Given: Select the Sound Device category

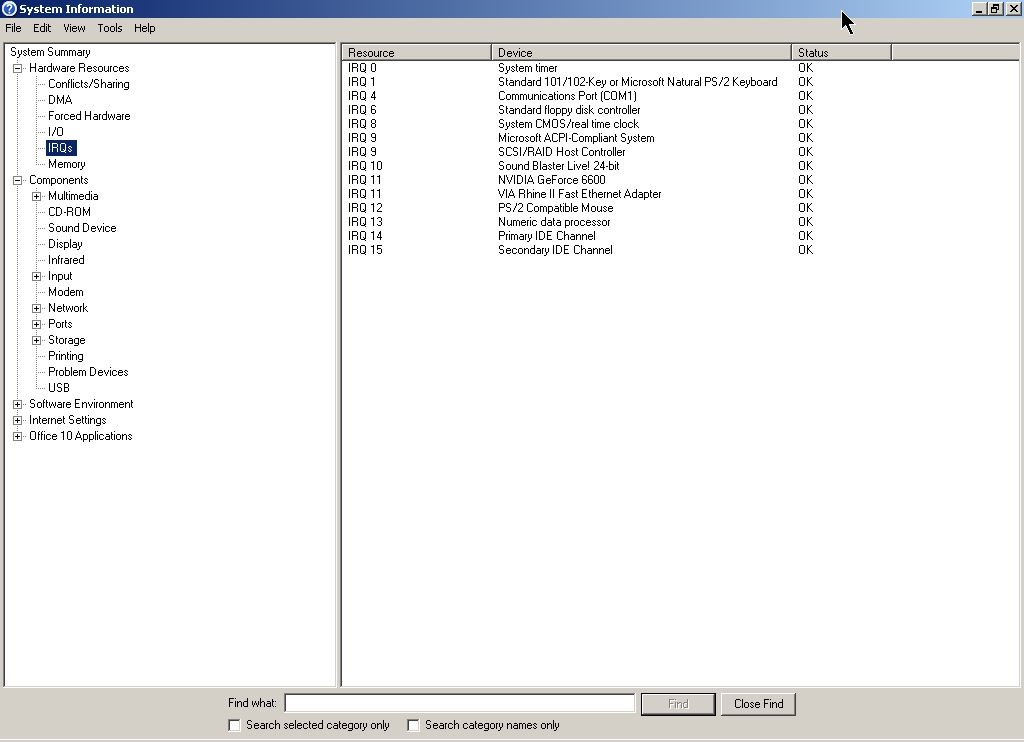Looking at the screenshot, I should tap(82, 228).
